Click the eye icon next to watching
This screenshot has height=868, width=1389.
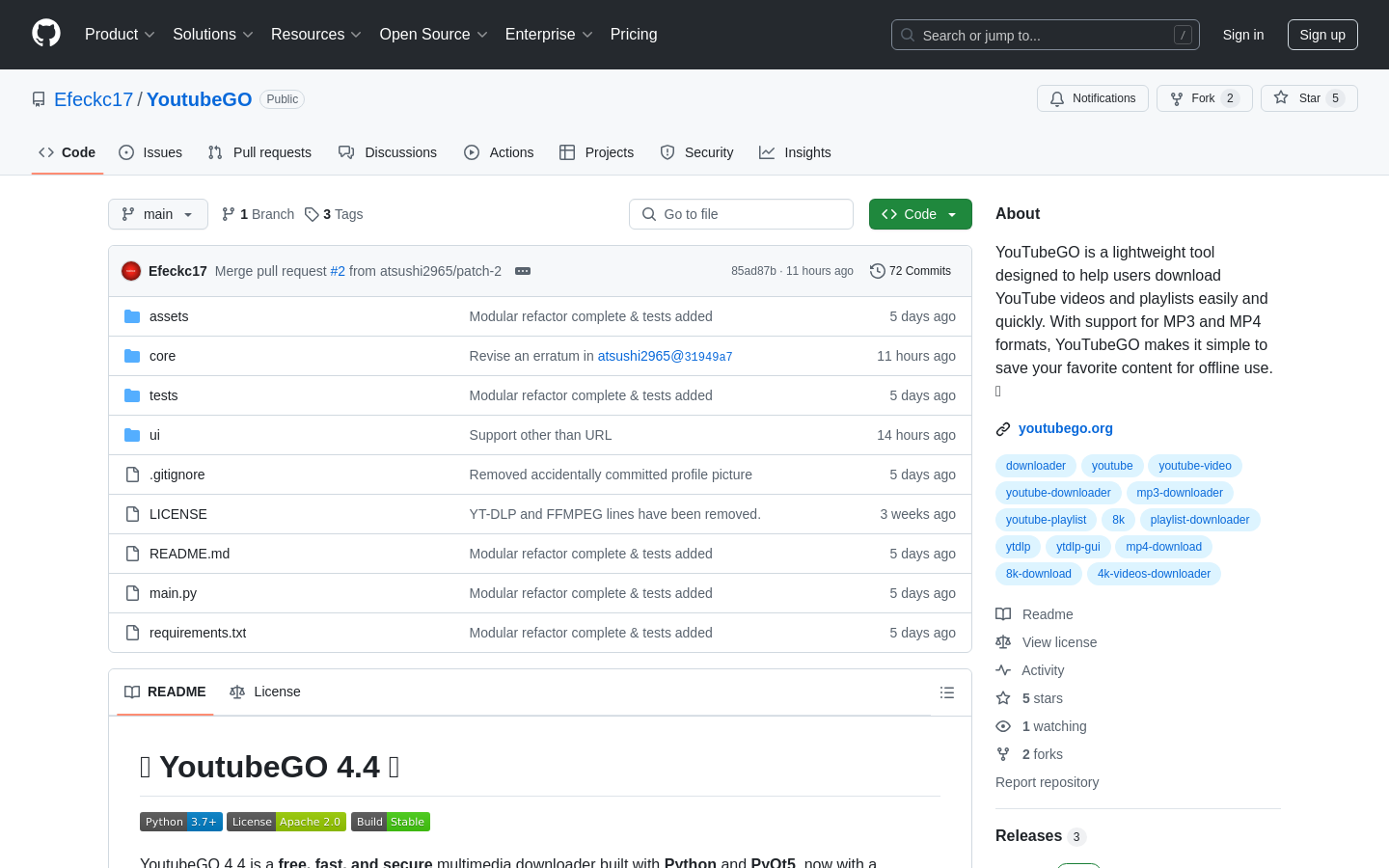coord(1003,726)
